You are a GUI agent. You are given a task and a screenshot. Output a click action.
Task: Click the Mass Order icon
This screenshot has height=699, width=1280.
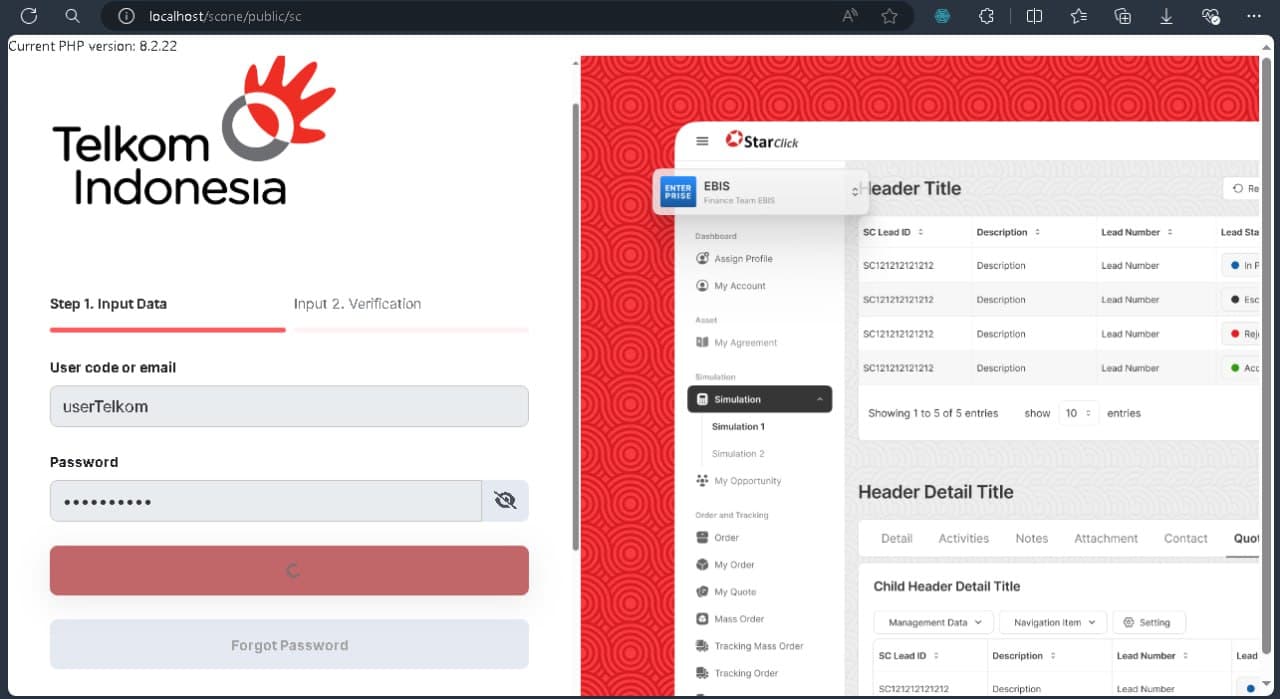tap(702, 619)
